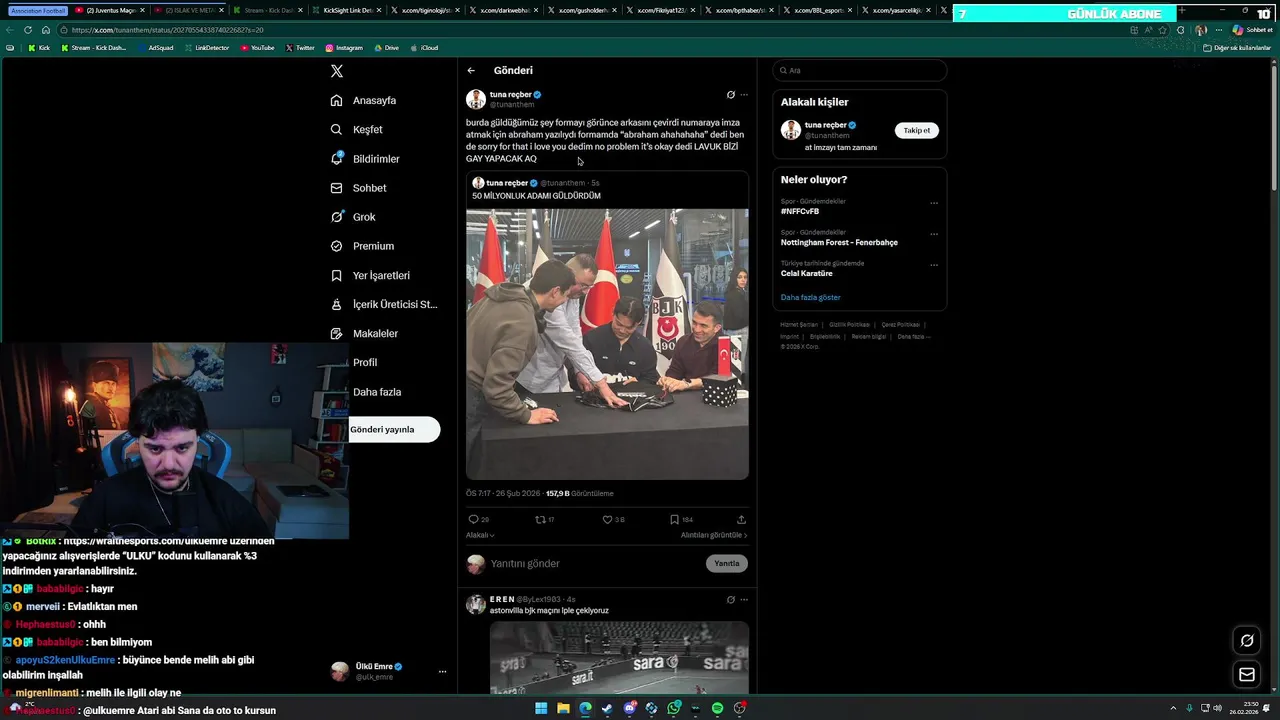Open Premium in the sidebar

click(x=362, y=246)
